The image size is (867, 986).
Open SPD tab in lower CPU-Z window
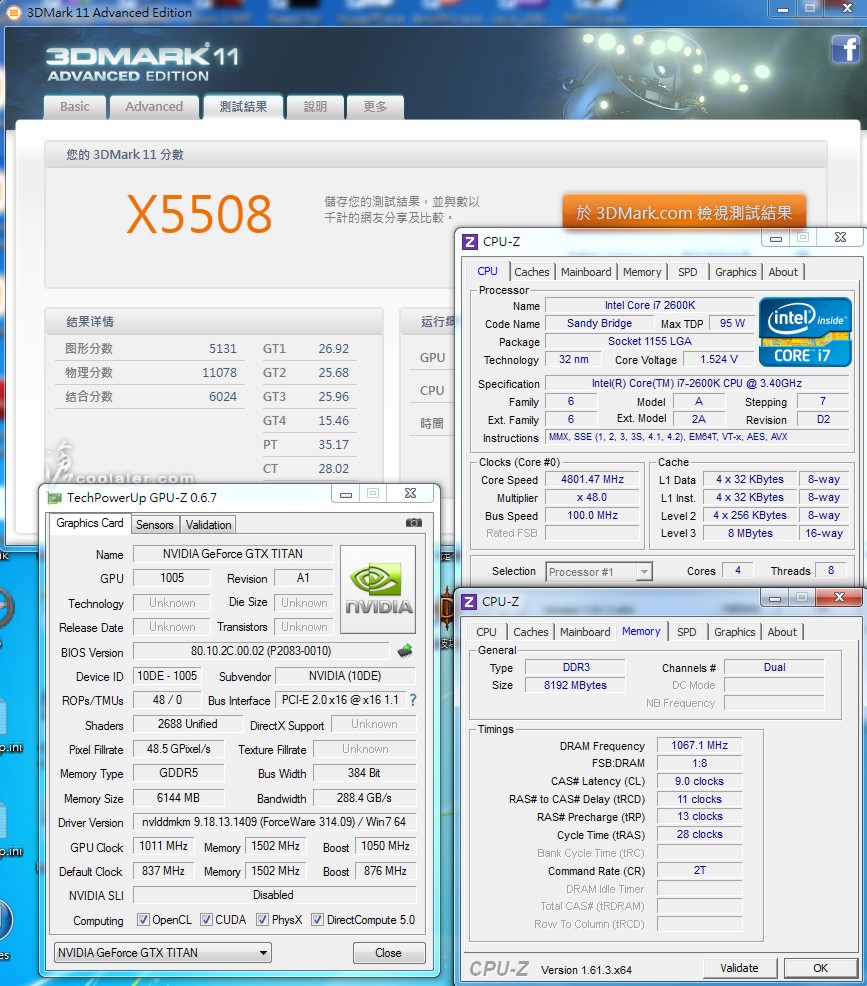point(687,632)
